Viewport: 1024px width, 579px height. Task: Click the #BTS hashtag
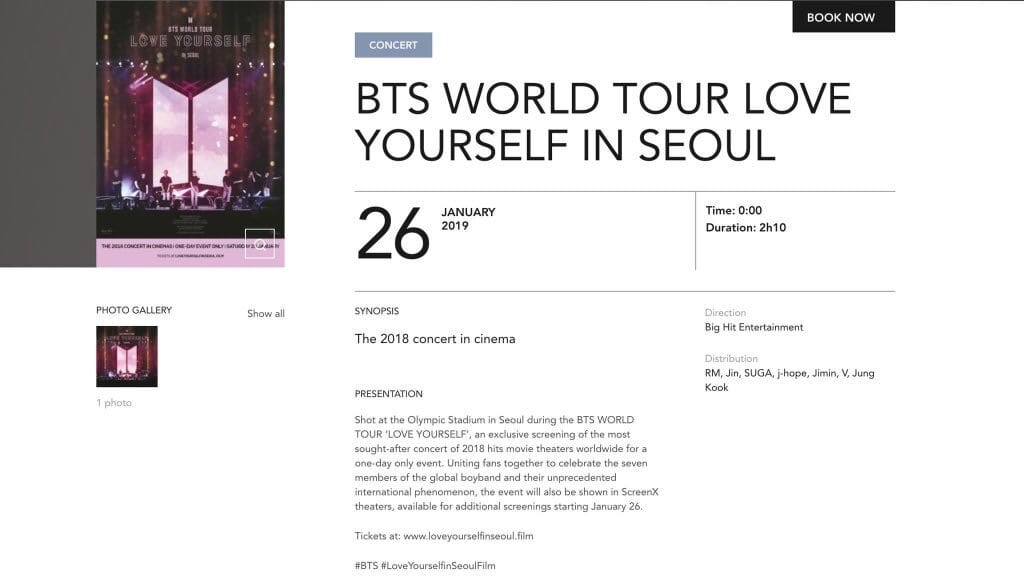pos(365,566)
